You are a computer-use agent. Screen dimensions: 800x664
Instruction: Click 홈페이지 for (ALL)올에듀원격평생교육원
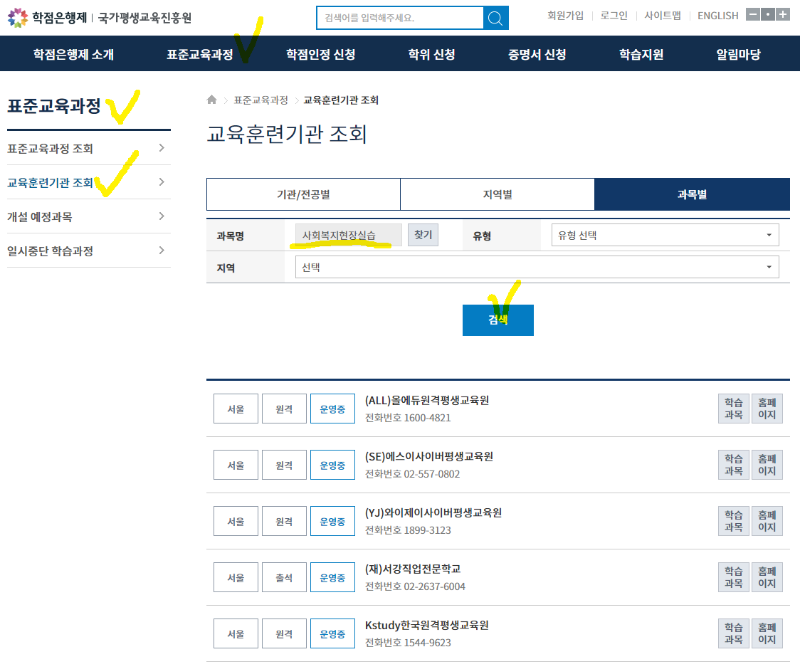tap(766, 408)
